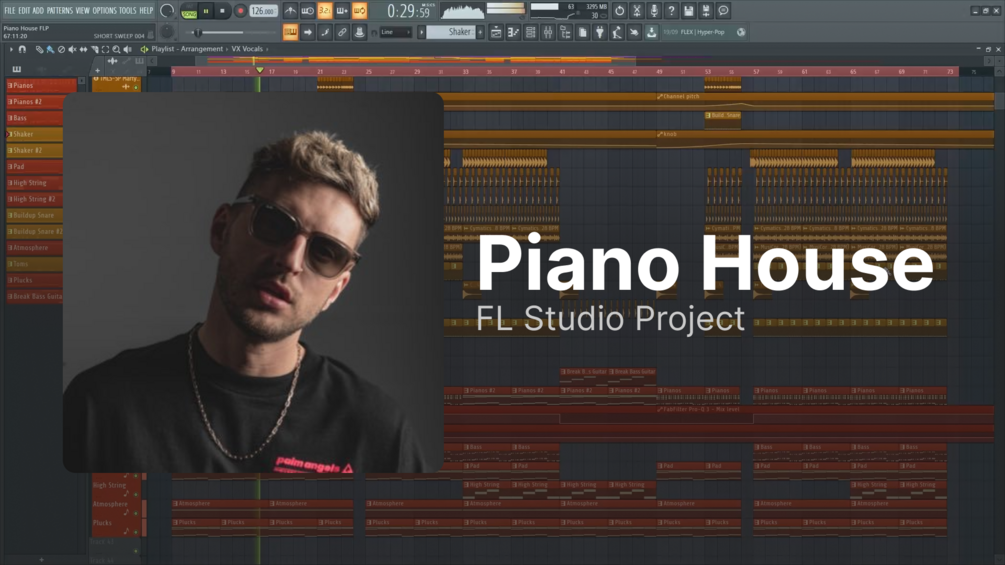Open the HELP menu
The width and height of the screenshot is (1005, 565).
[146, 11]
